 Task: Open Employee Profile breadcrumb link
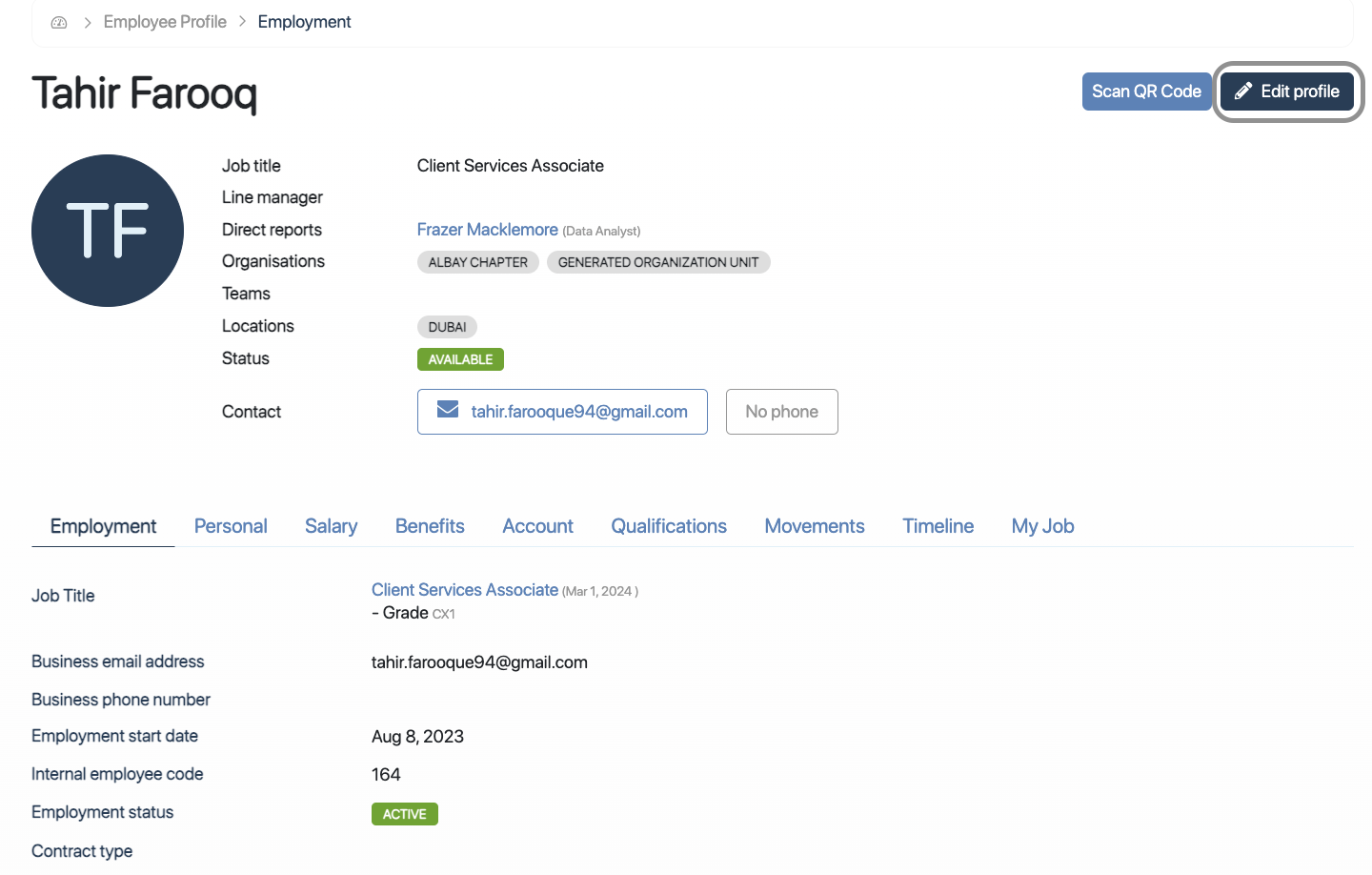pos(165,22)
